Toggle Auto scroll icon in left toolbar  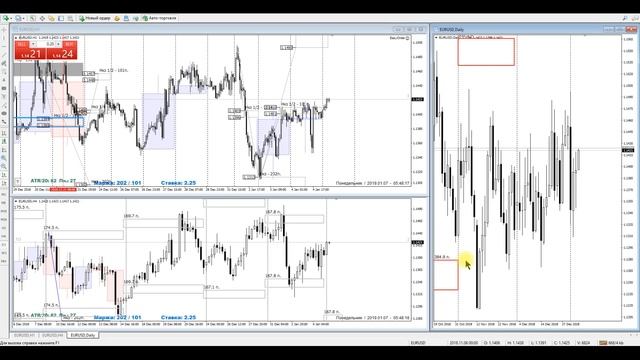point(4,175)
